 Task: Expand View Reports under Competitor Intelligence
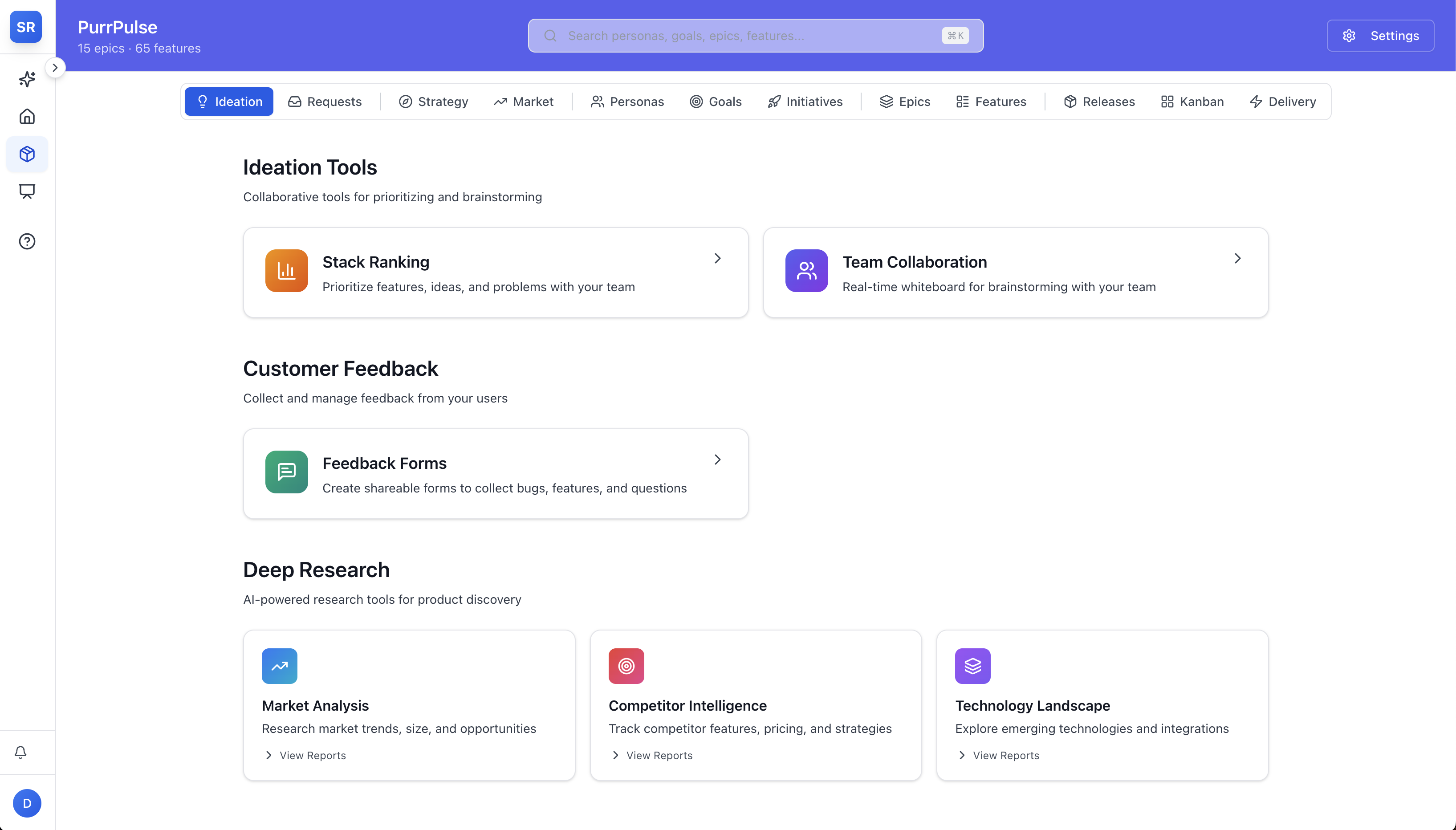(x=651, y=755)
